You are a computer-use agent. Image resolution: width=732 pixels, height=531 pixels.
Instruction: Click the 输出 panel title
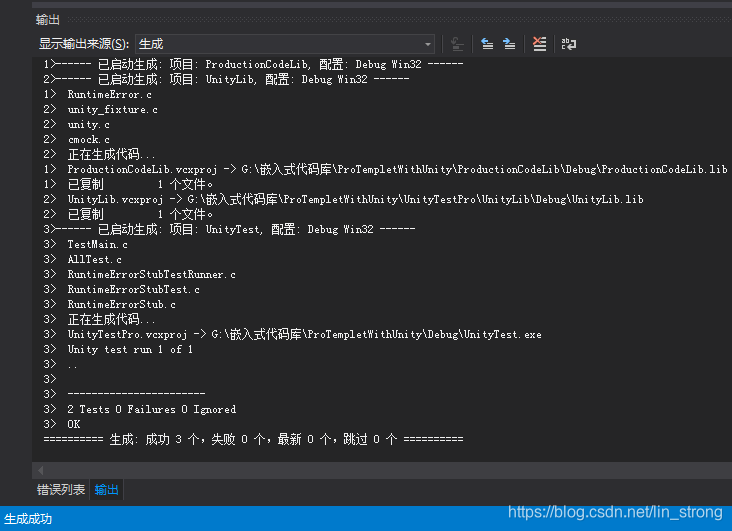click(48, 20)
